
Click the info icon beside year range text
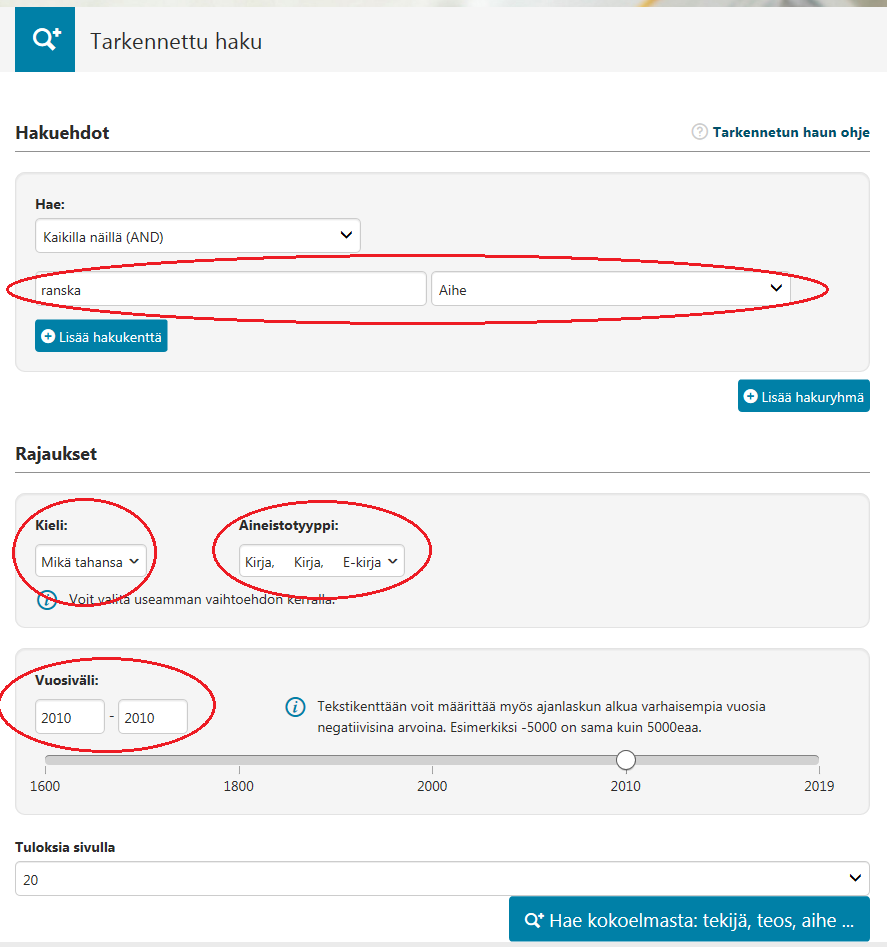point(295,707)
